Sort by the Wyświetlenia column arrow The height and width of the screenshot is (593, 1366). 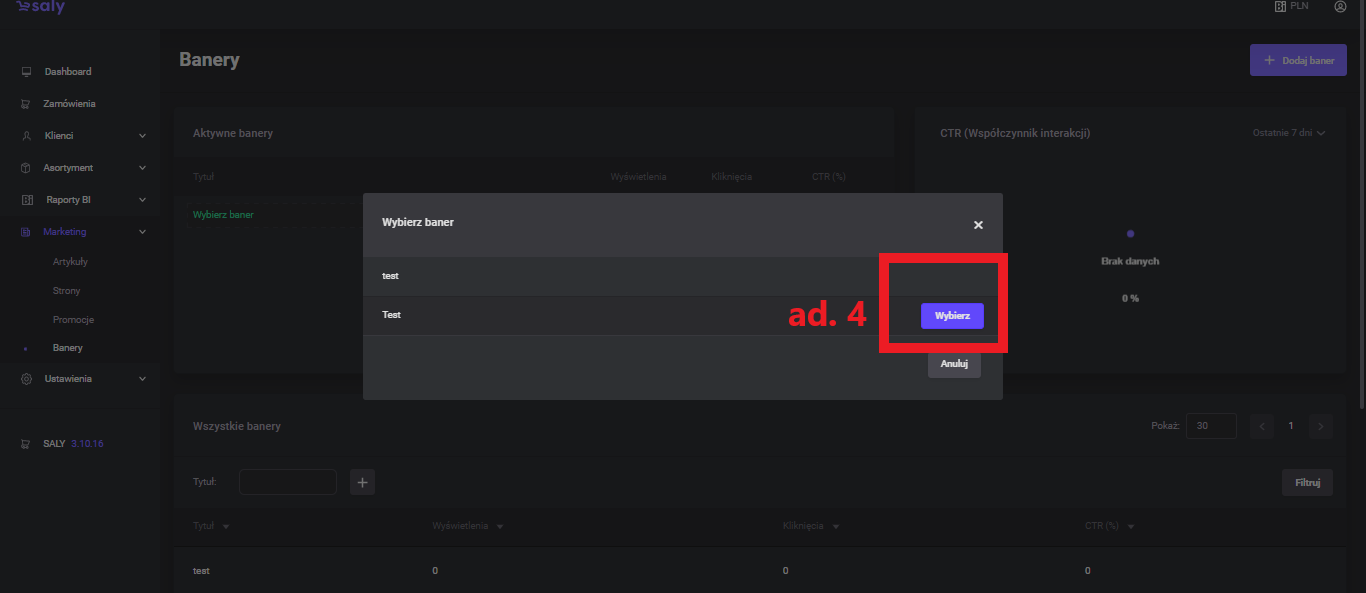click(x=499, y=527)
